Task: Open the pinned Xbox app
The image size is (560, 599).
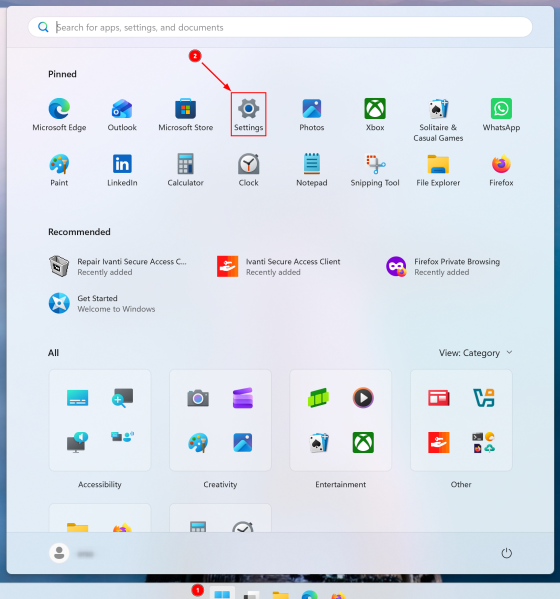Action: 375,115
